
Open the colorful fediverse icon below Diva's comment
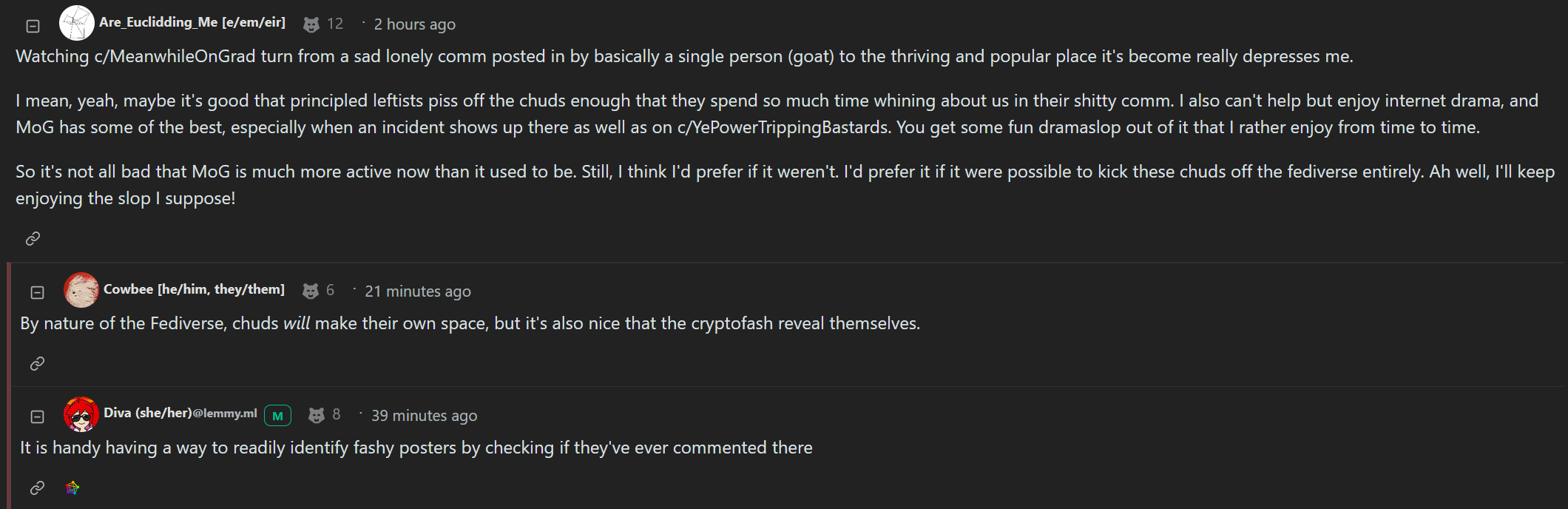coord(72,488)
